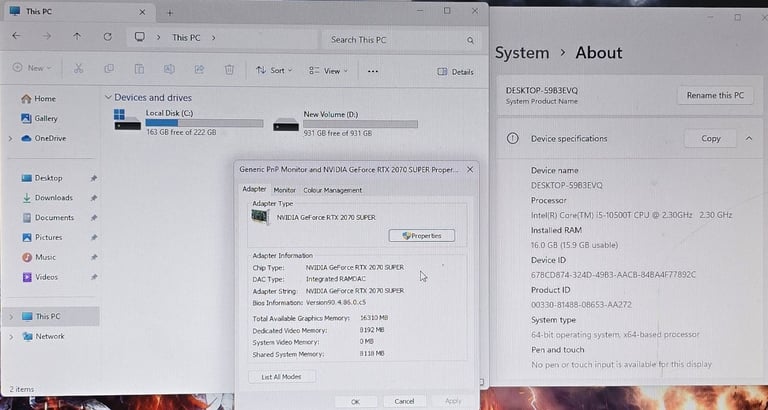Switch to the Monitor tab
Screen dimensions: 768x410
(285, 190)
